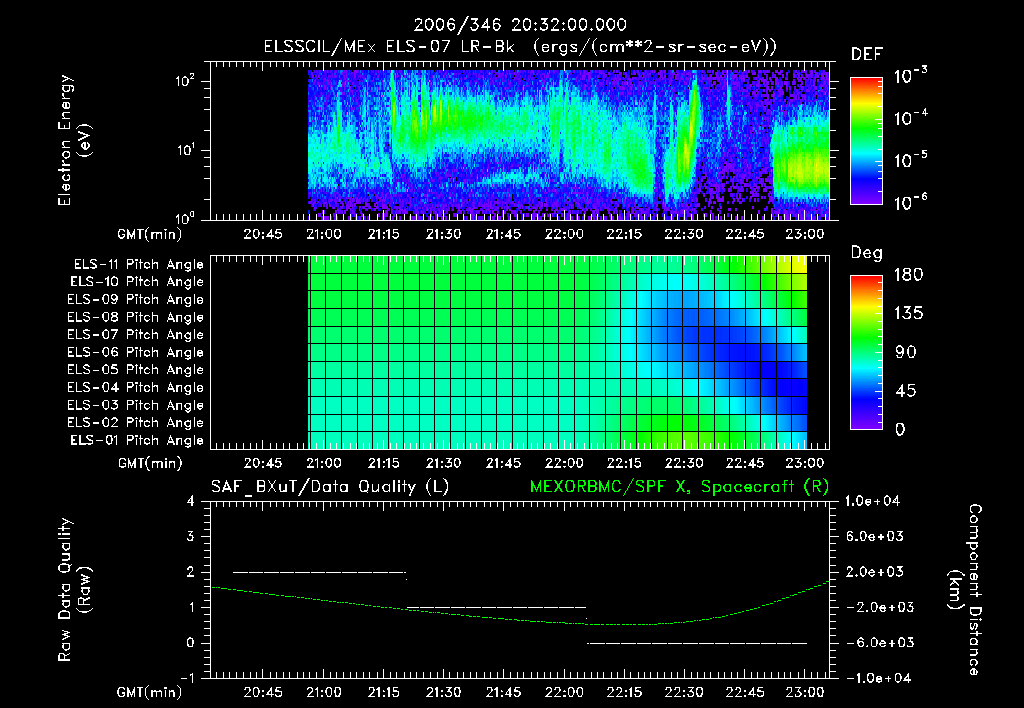Click 23:00 under the pitch angle panel
This screenshot has height=708, width=1024.
[805, 463]
